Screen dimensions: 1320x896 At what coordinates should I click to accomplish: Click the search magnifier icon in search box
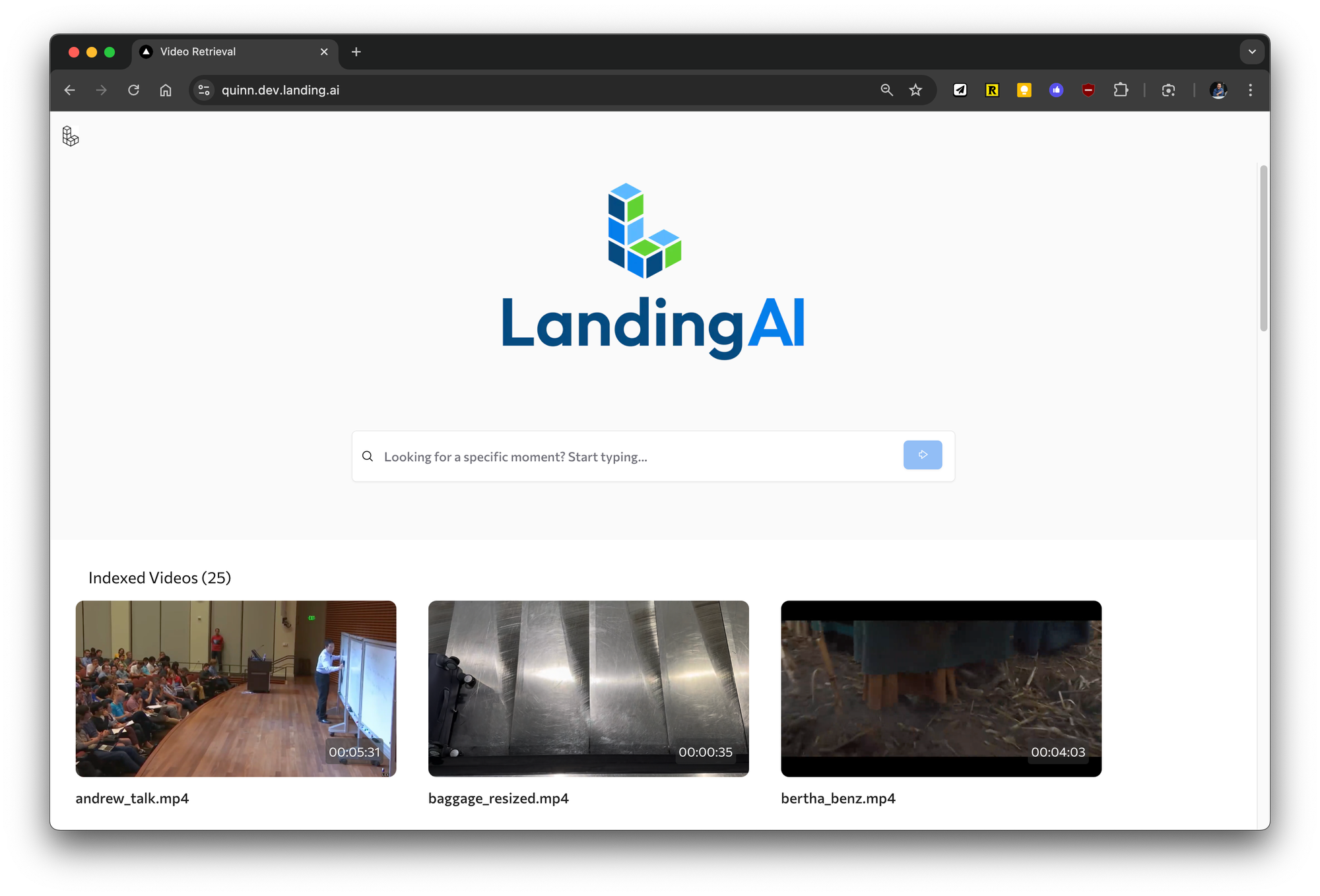[368, 457]
